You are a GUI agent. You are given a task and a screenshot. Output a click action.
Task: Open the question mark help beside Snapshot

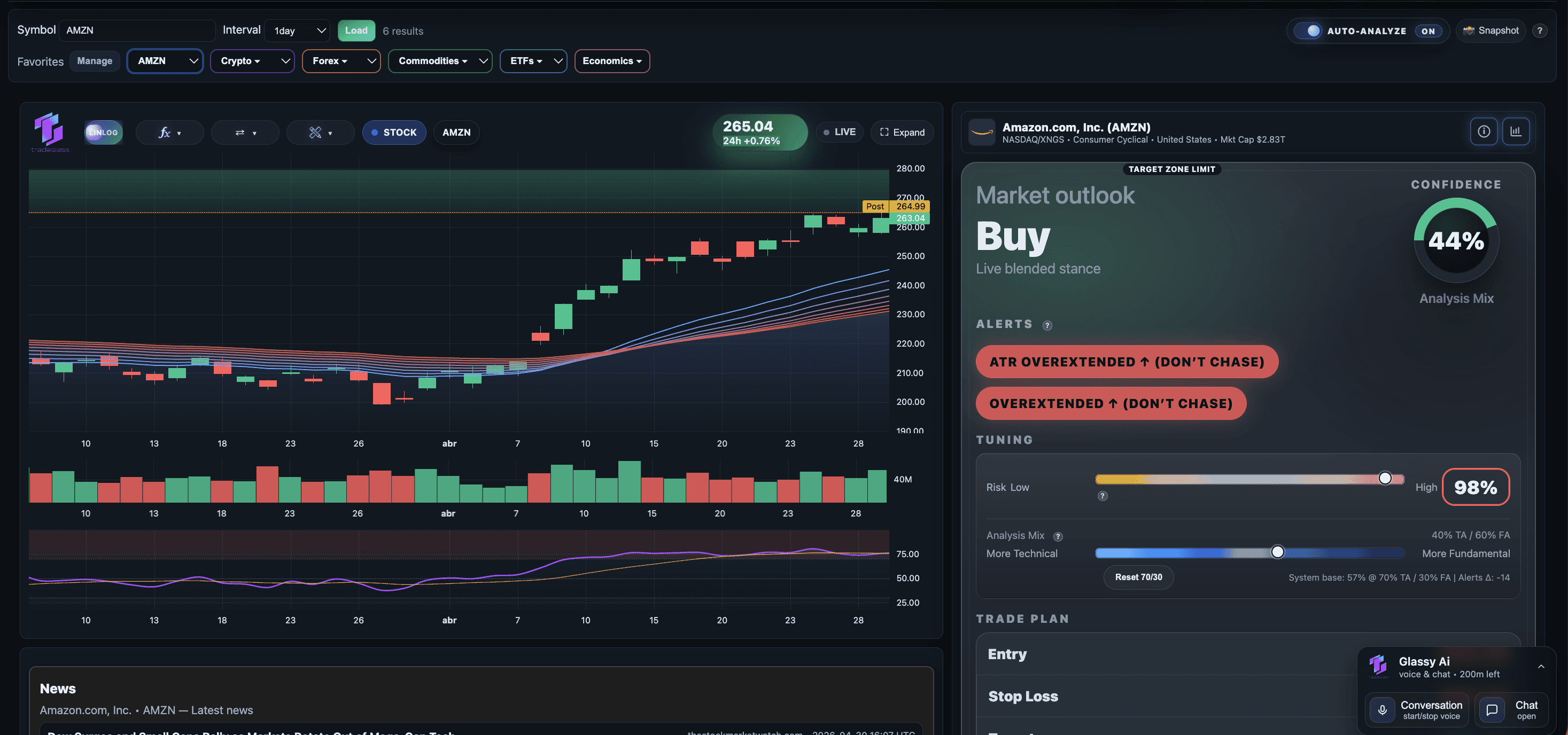[1539, 30]
